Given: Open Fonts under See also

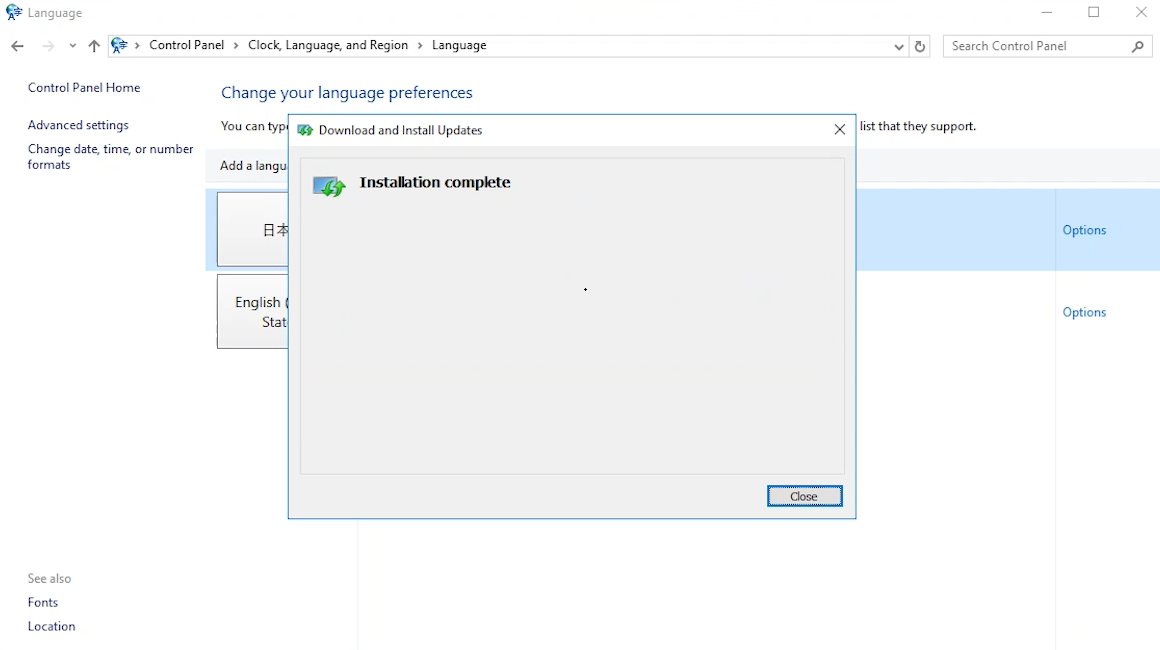Looking at the screenshot, I should 43,603.
